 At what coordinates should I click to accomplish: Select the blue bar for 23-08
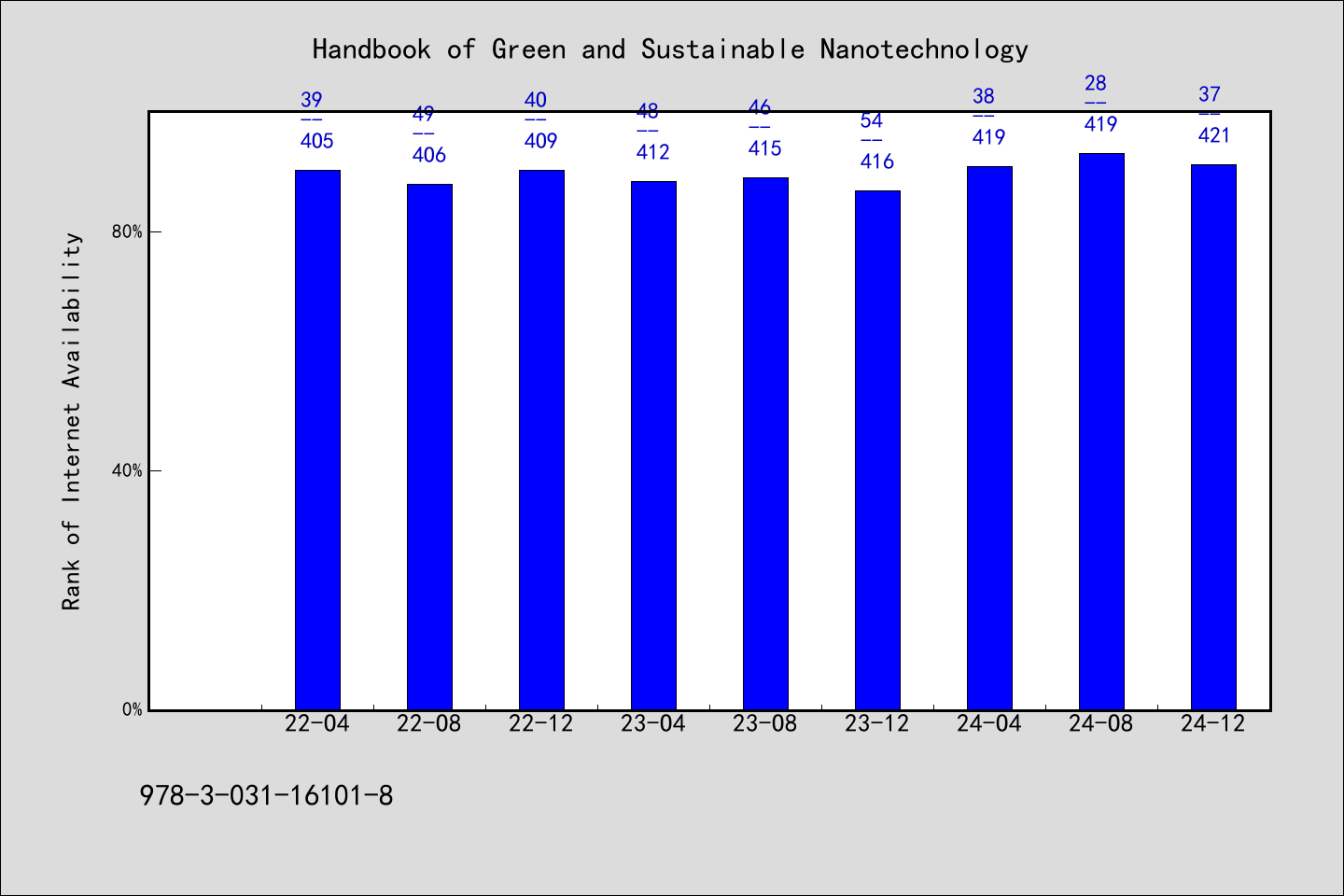click(765, 443)
